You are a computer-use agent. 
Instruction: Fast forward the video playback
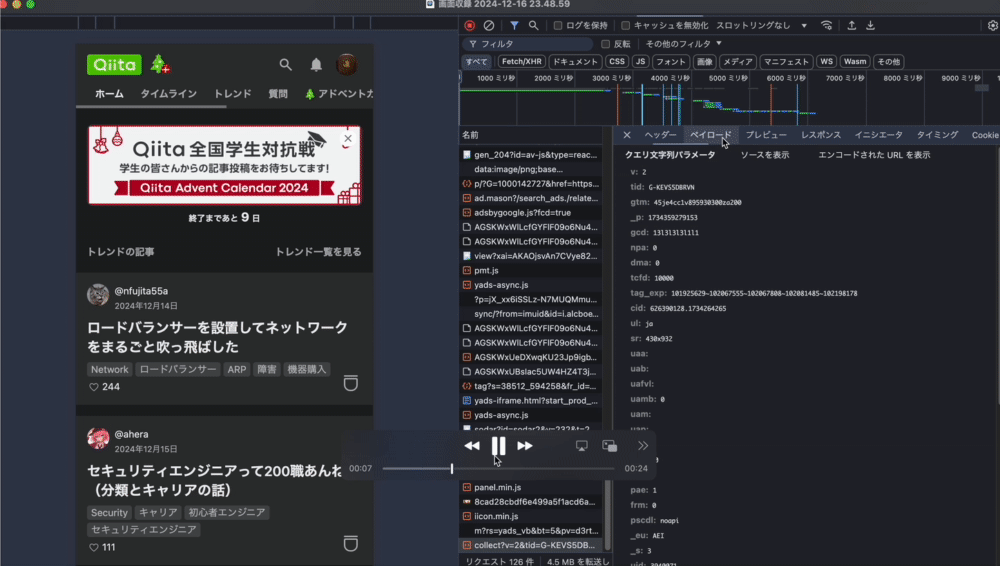524,446
